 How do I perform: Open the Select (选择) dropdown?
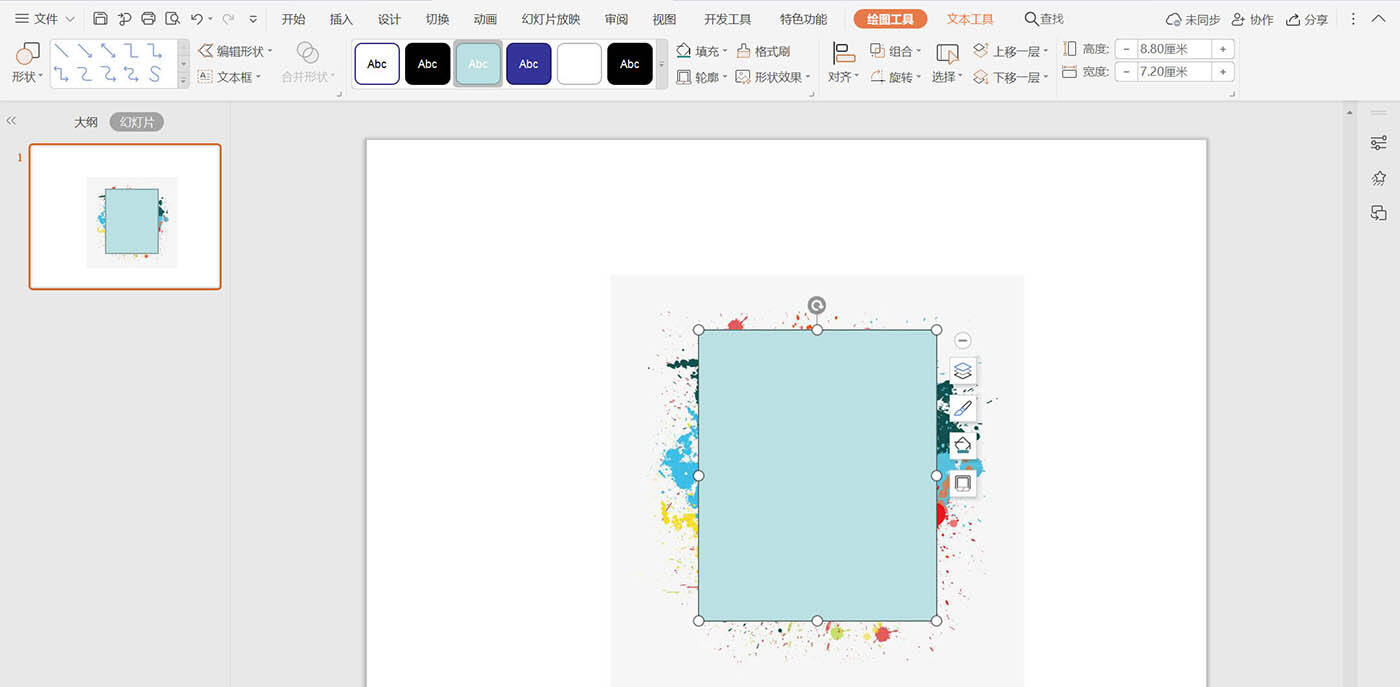click(x=947, y=63)
